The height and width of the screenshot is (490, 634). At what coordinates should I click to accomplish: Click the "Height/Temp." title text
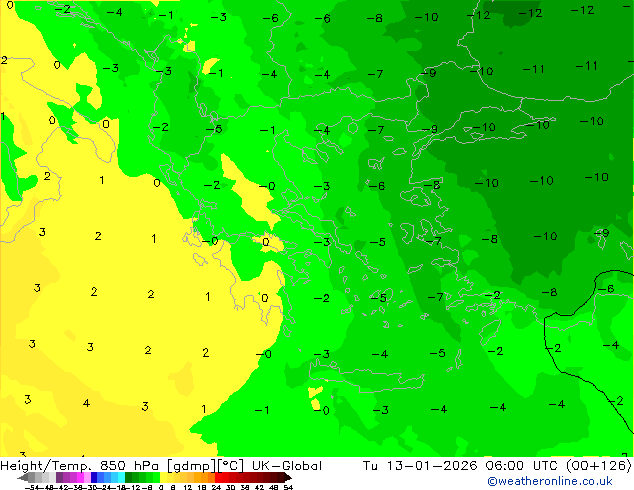pyautogui.click(x=45, y=466)
